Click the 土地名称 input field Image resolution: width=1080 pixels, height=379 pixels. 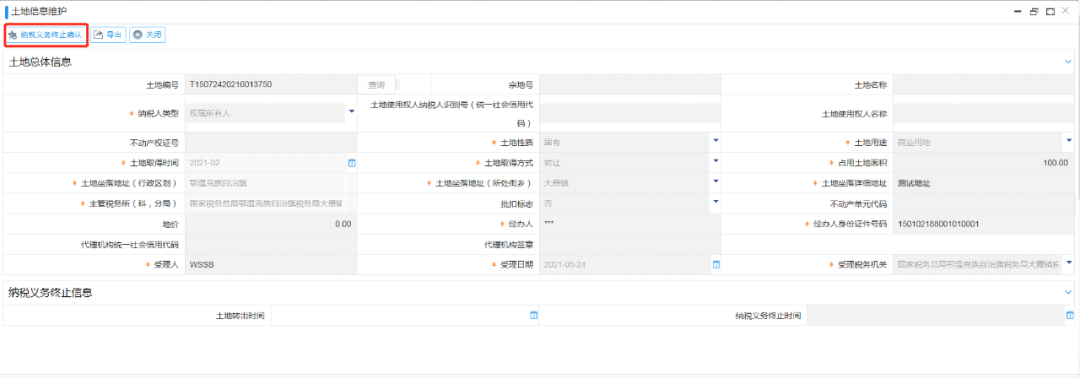coord(984,85)
